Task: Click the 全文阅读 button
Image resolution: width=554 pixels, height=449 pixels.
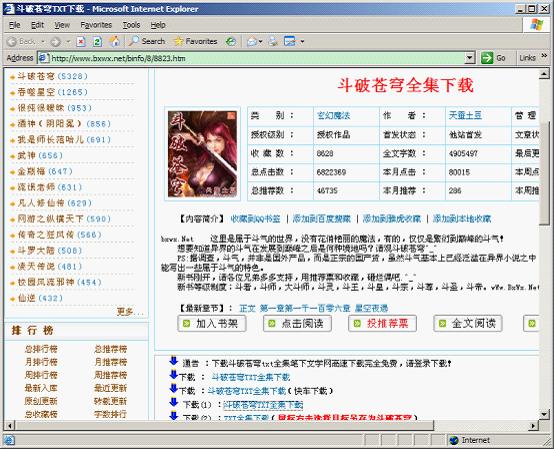Action: (467, 323)
